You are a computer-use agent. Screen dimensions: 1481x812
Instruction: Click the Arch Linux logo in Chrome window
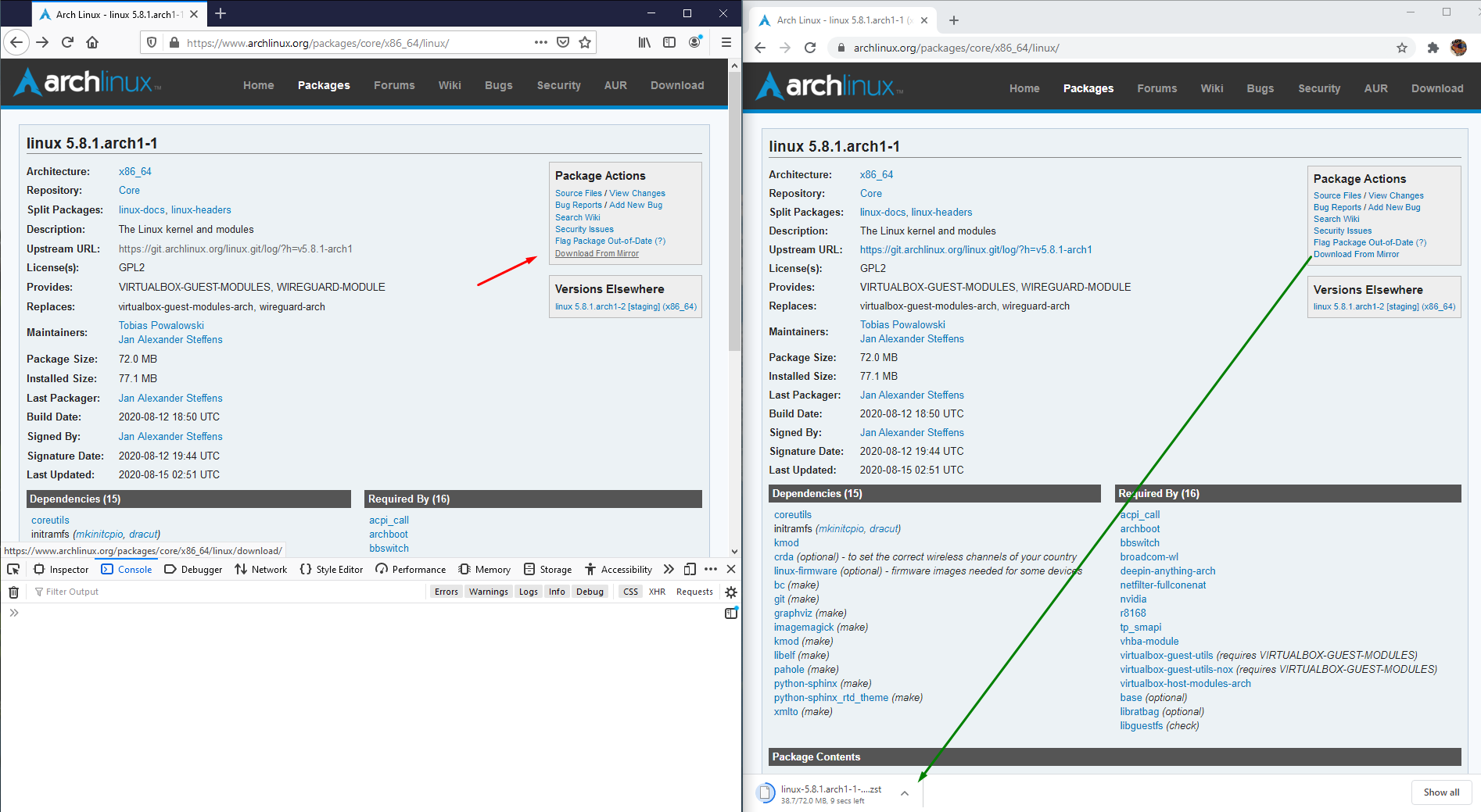click(x=829, y=86)
